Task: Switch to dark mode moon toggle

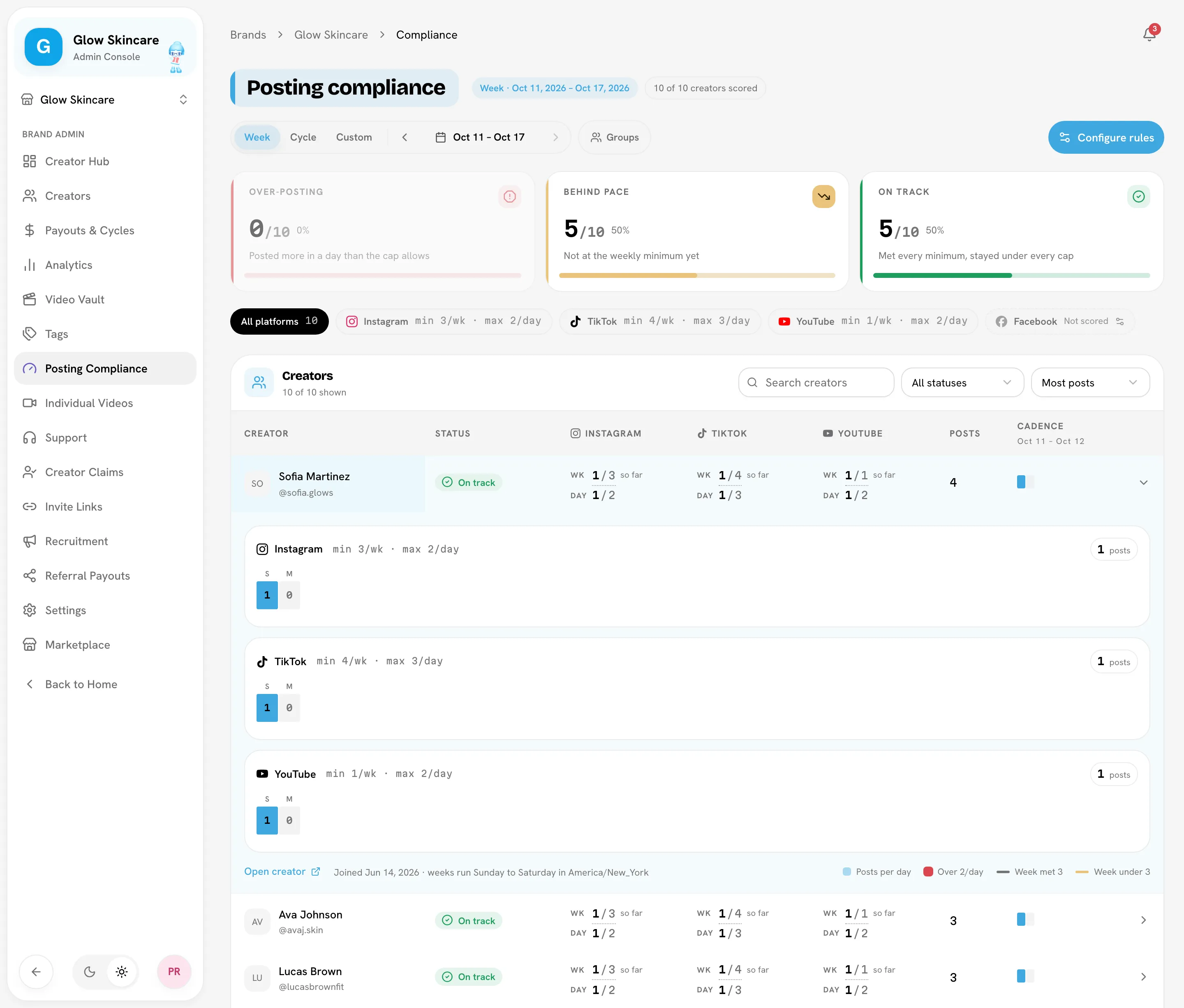Action: coord(90,971)
